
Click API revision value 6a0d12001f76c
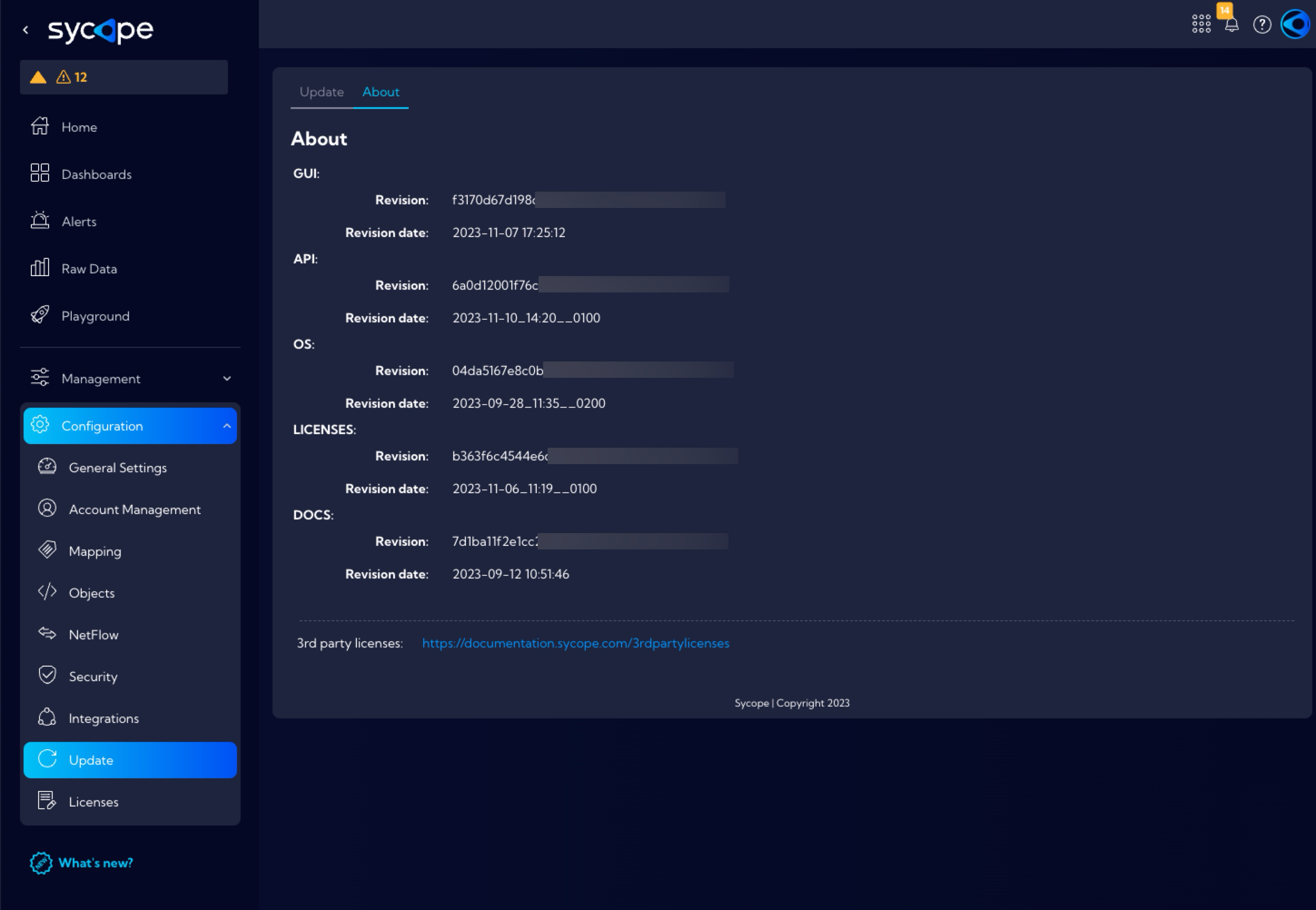[x=495, y=285]
